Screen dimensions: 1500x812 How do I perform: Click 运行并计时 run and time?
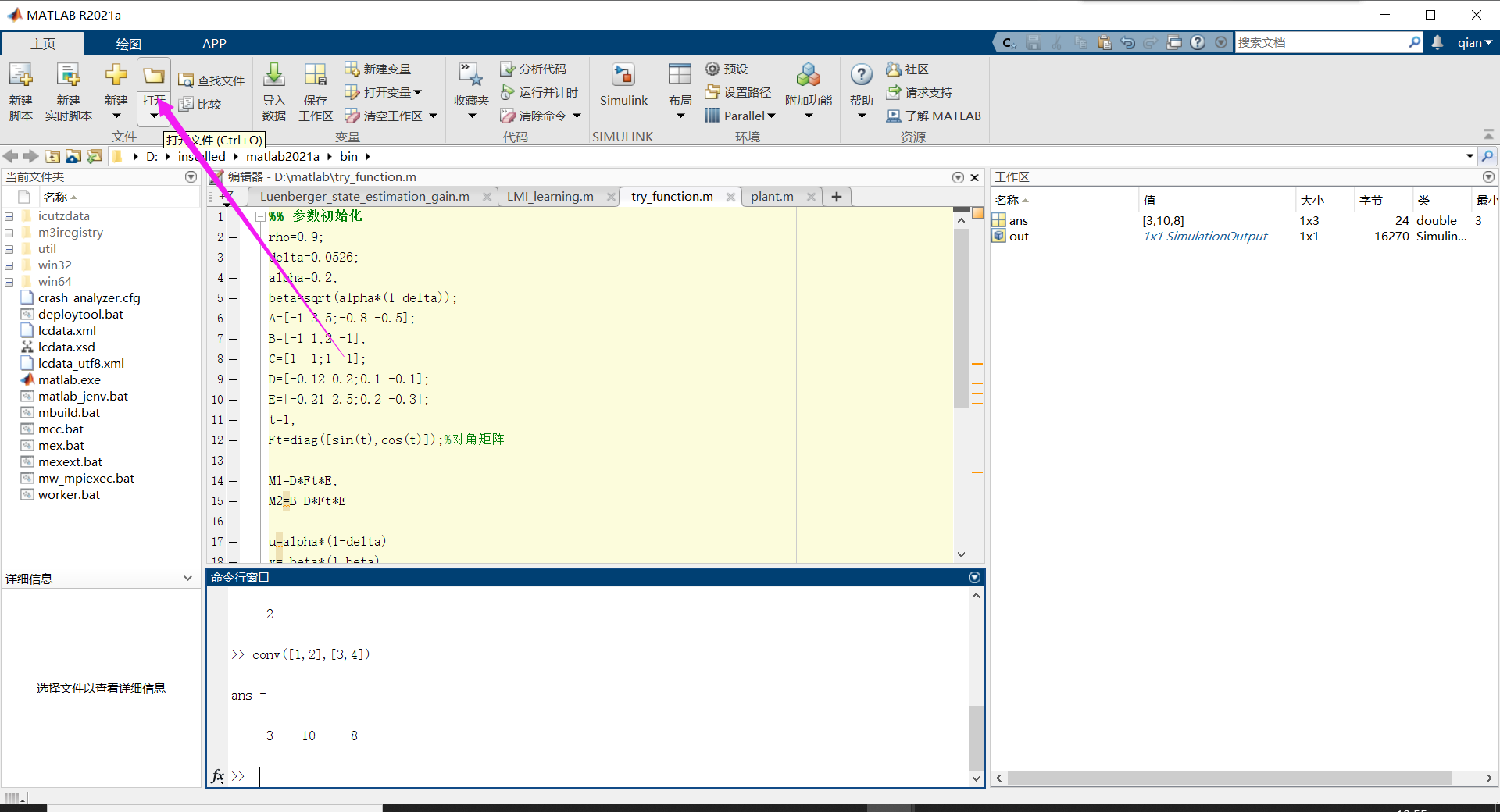click(539, 93)
